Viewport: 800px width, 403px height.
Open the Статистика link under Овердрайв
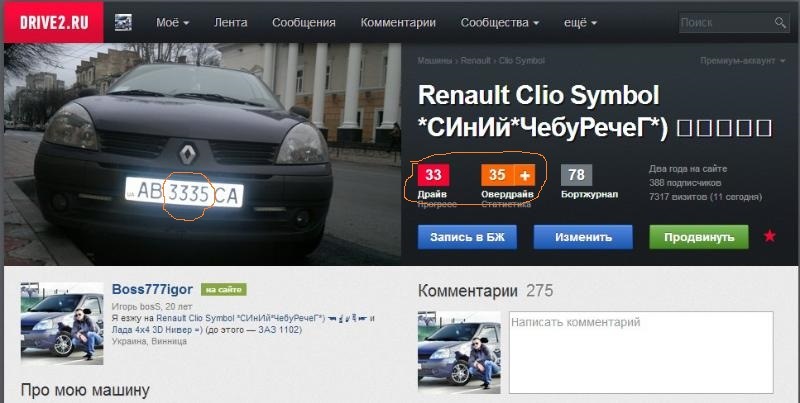[506, 204]
